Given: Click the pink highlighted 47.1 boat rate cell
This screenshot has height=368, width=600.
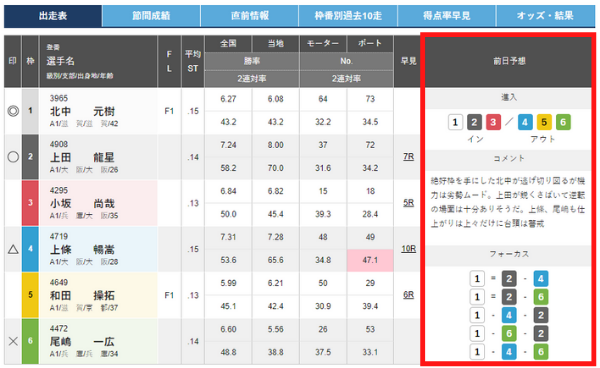Looking at the screenshot, I should coord(370,261).
